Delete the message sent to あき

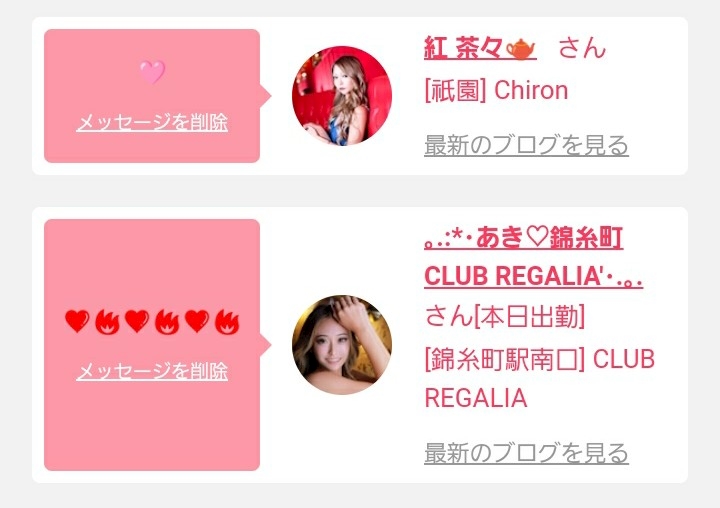pyautogui.click(x=152, y=371)
